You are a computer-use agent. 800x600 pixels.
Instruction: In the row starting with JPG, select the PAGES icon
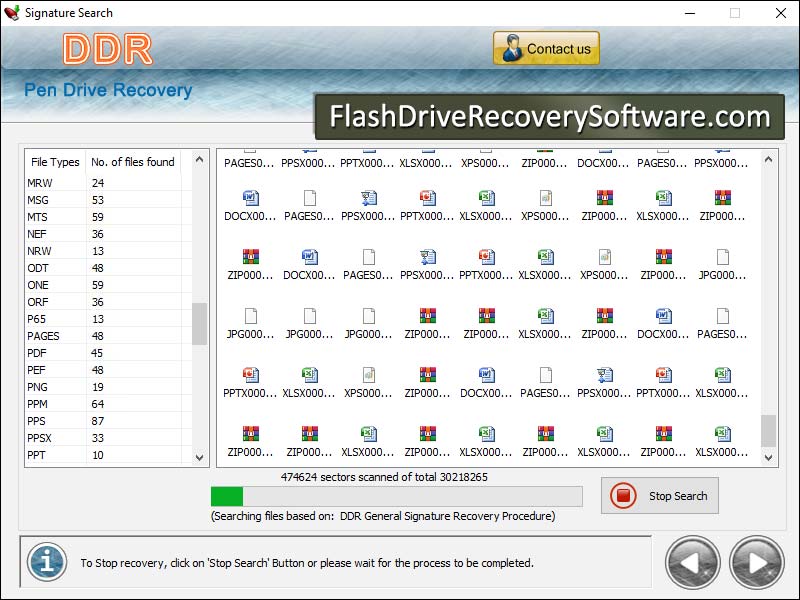coord(722,316)
